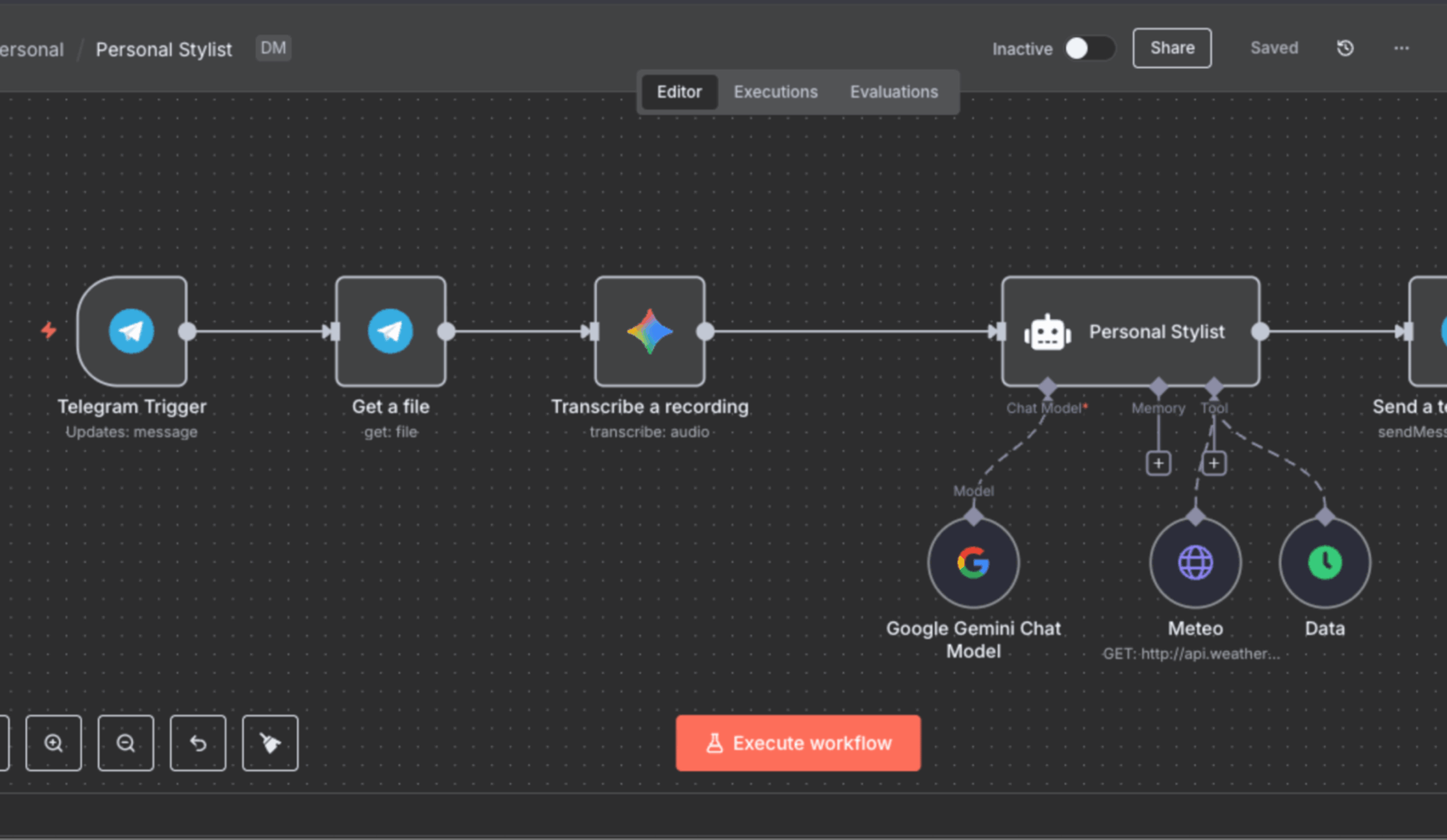Click the Data clock tool node

(1325, 563)
